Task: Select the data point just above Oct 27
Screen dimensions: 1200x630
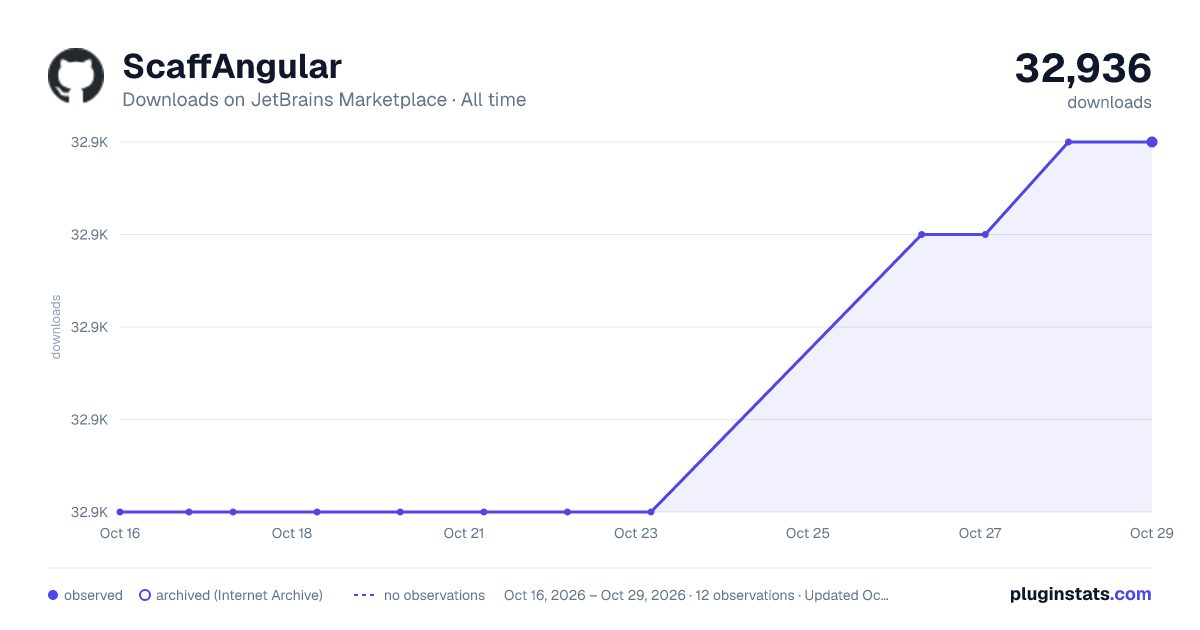Action: pyautogui.click(x=985, y=235)
